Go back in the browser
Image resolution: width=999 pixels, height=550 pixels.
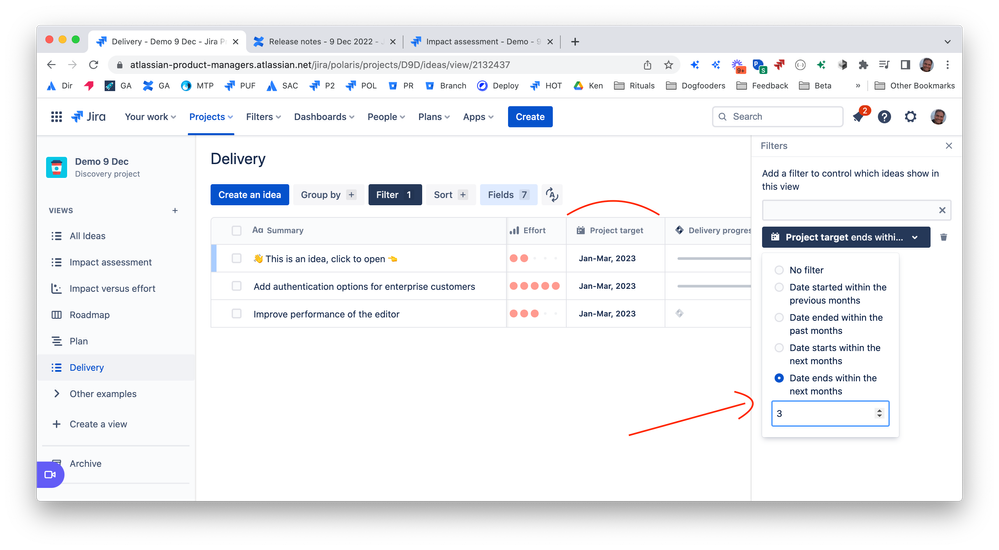pyautogui.click(x=52, y=64)
